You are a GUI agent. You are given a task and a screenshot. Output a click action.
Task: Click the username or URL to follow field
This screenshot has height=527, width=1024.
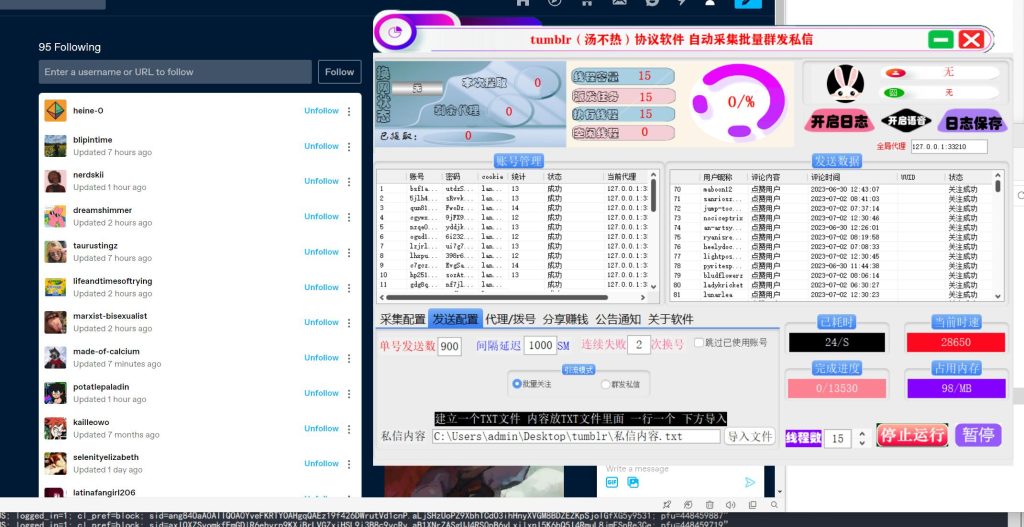pos(175,72)
